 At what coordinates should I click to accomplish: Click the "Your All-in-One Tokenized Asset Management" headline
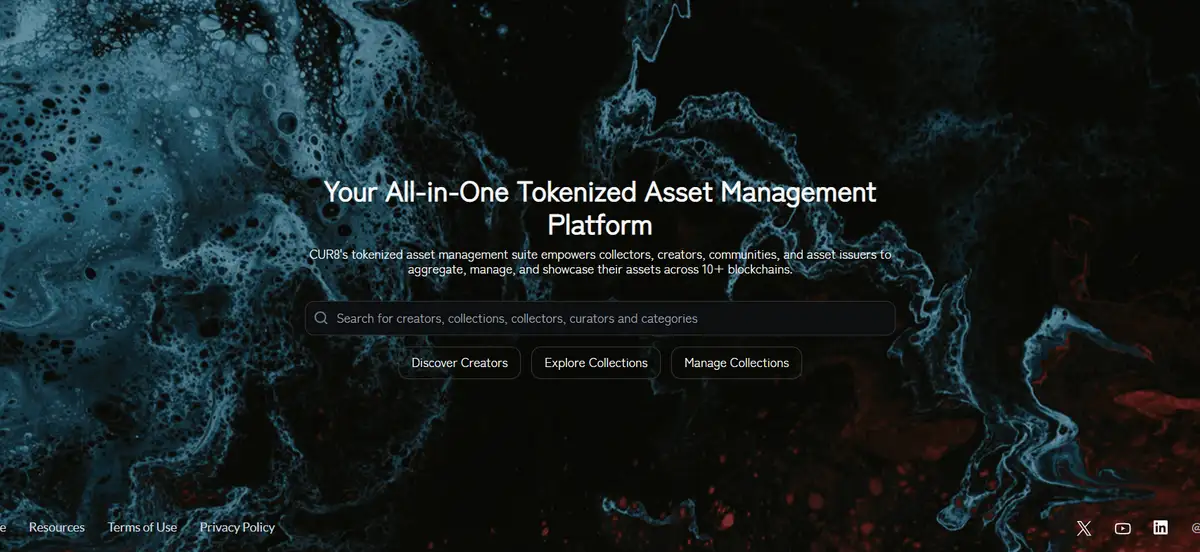tap(599, 191)
